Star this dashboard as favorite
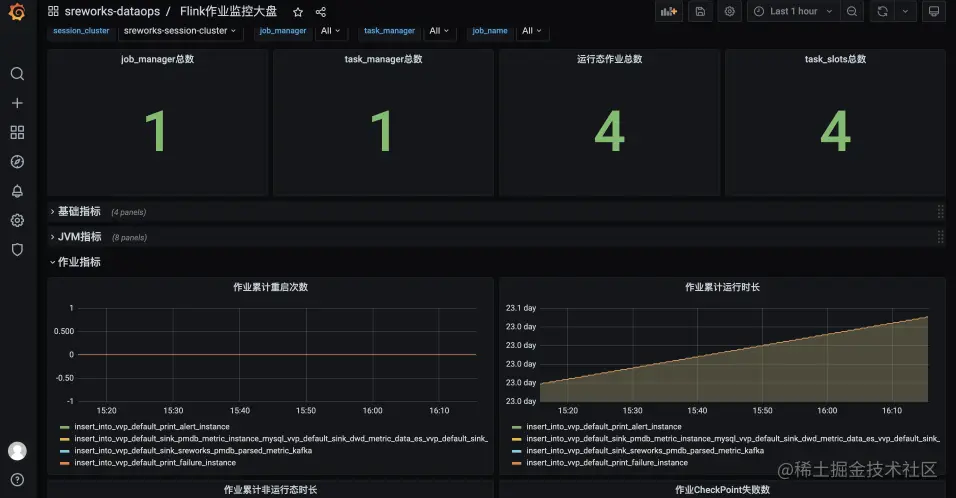This screenshot has width=956, height=498. [x=298, y=12]
